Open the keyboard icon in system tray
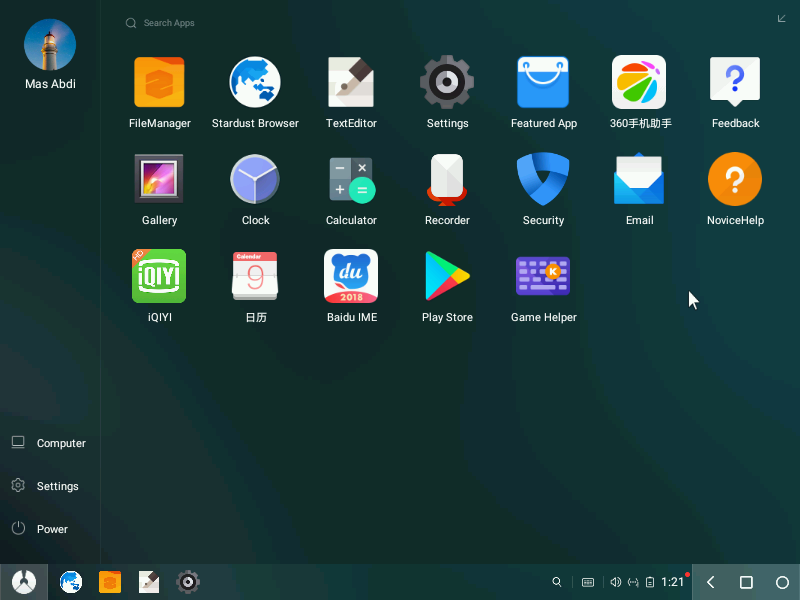 588,582
